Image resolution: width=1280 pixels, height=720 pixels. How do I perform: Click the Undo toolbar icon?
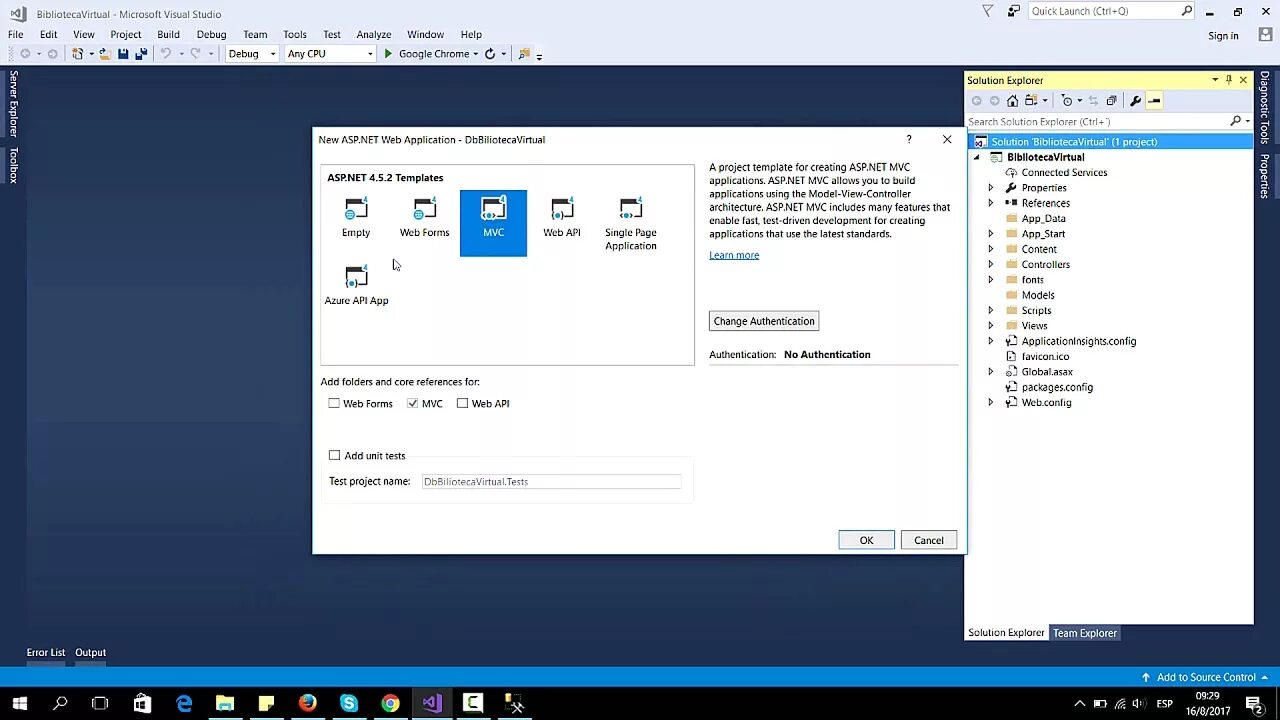click(x=166, y=54)
